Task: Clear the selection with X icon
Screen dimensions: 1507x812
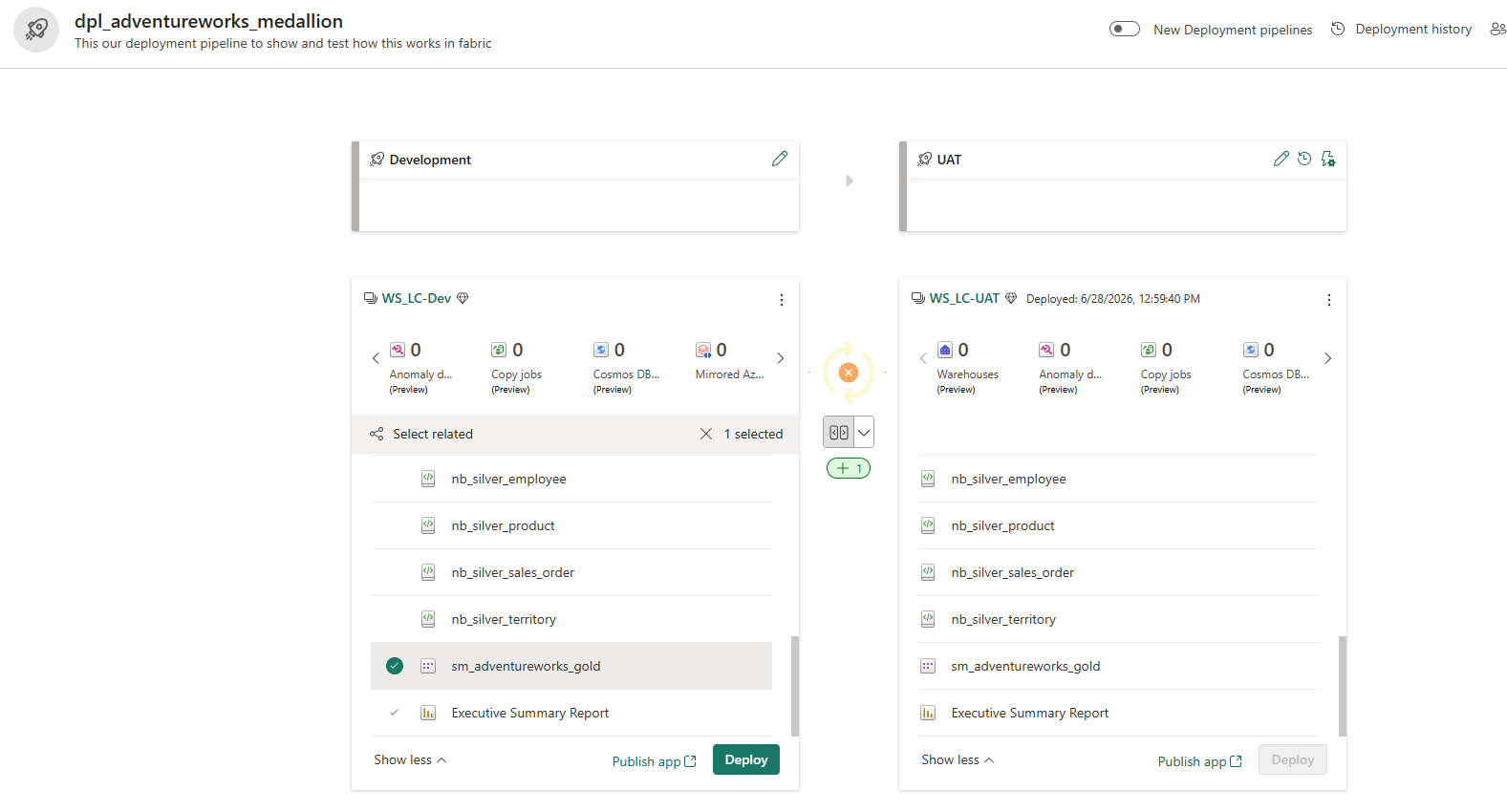Action: (x=706, y=434)
